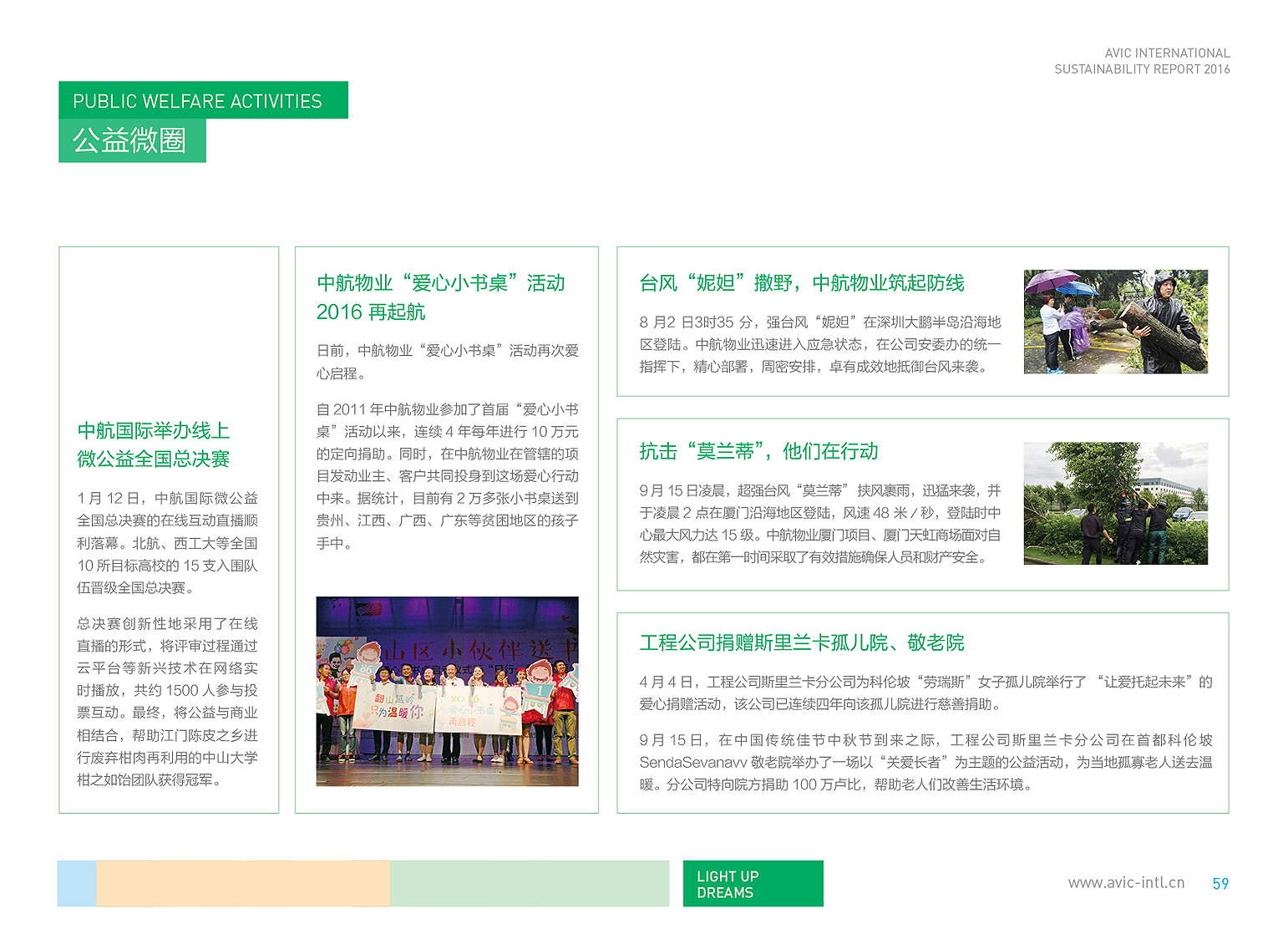
Task: Open the stage event group photo
Action: (x=447, y=691)
